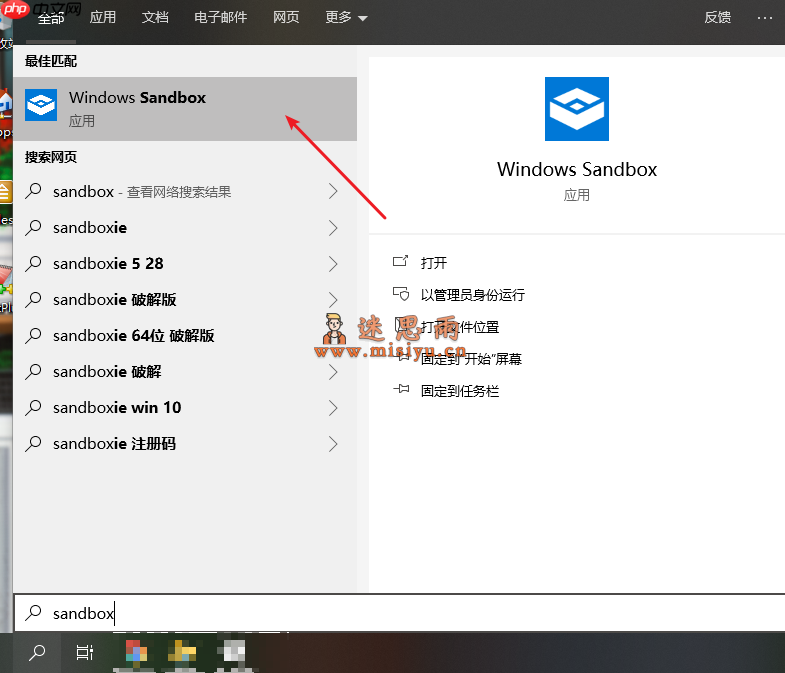Click the pin icon next to 固定到任务栏
The height and width of the screenshot is (673, 785).
(401, 389)
